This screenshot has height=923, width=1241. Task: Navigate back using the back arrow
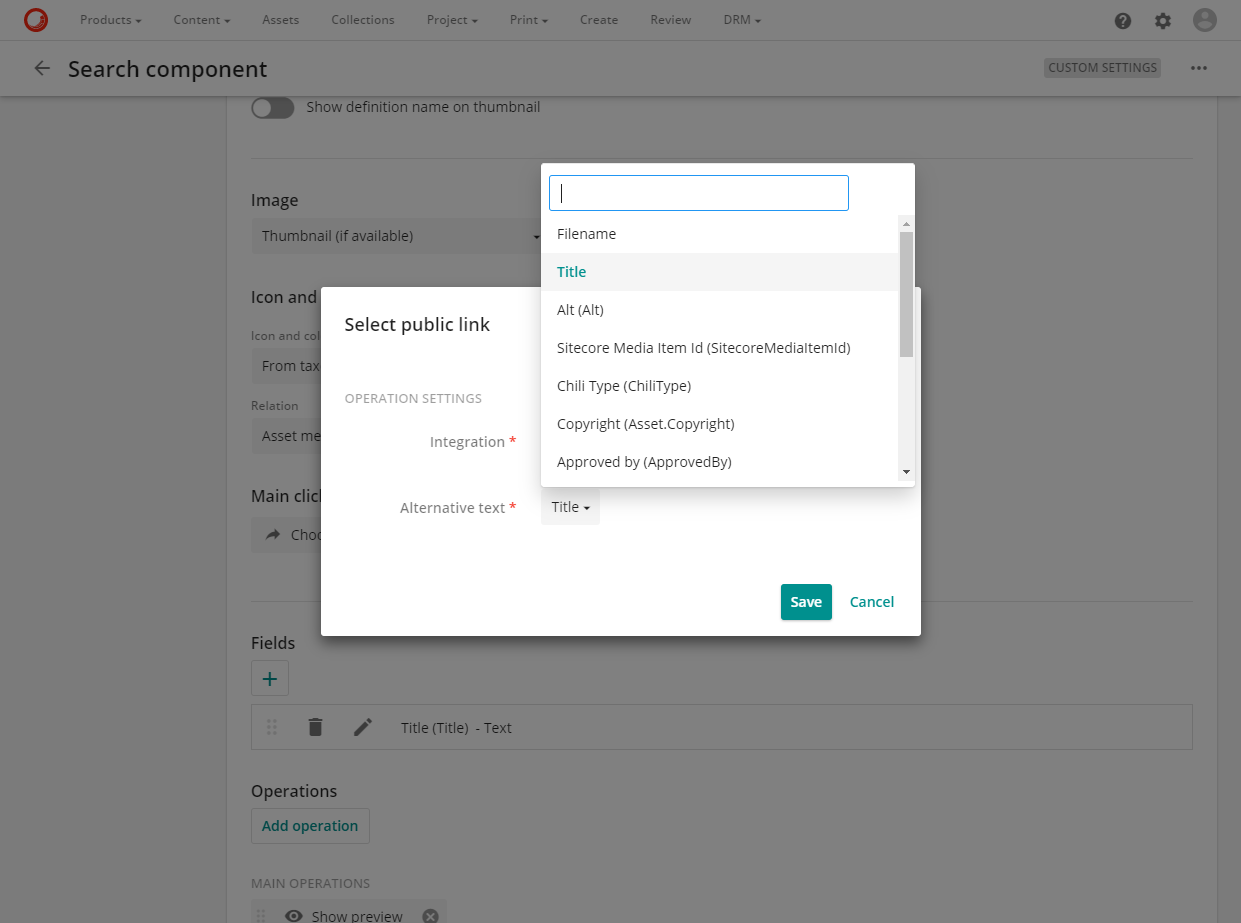pyautogui.click(x=41, y=68)
